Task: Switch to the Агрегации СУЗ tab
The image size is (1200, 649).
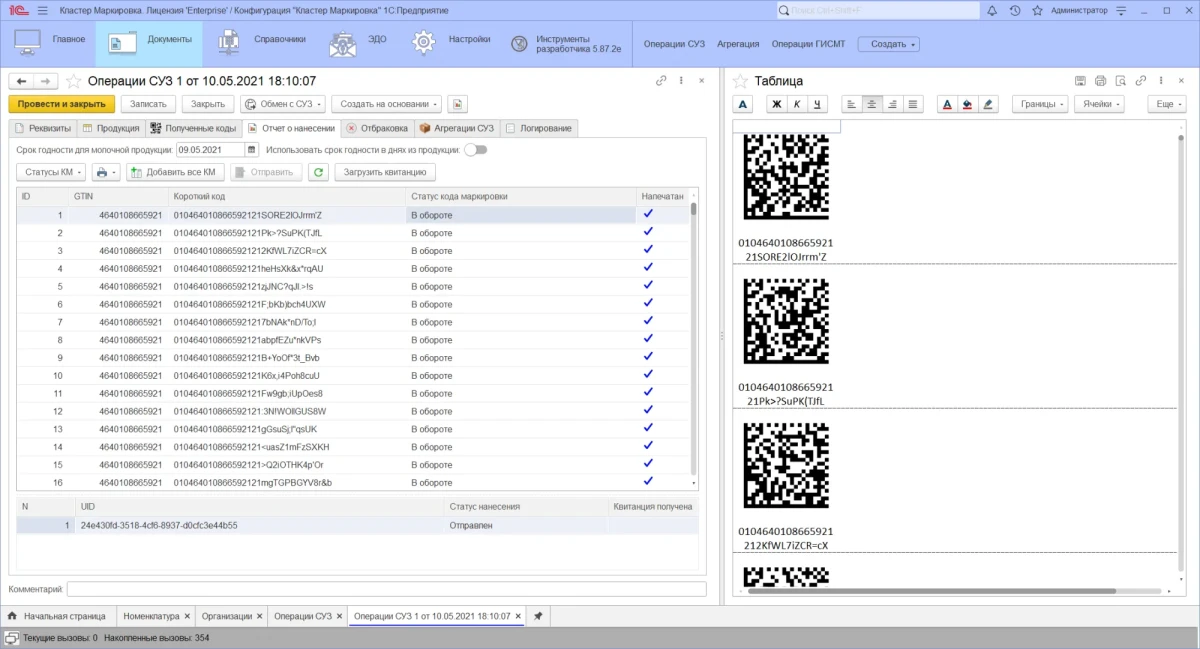Action: click(x=457, y=128)
